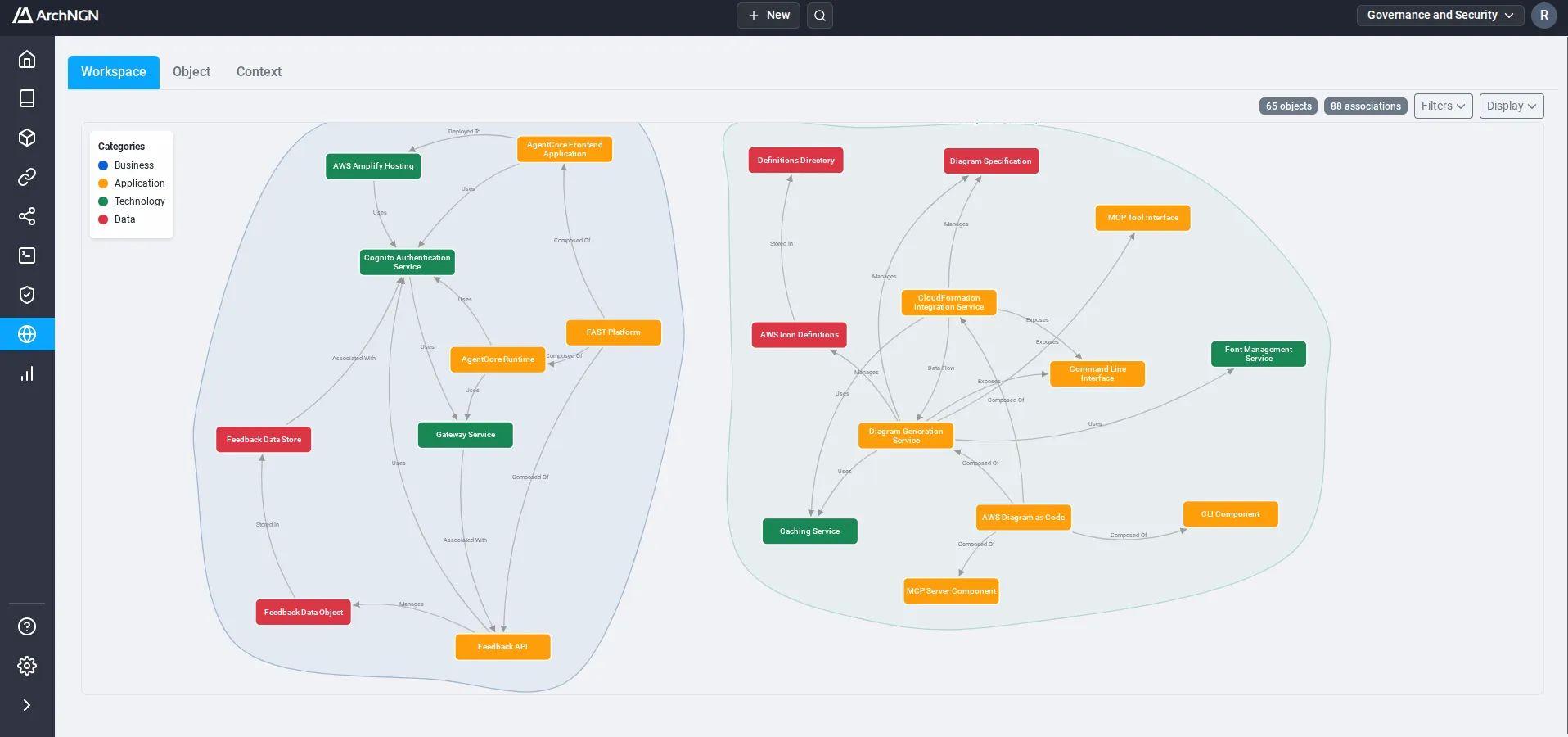1568x737 pixels.
Task: Click the 65 objects badge
Action: (1288, 106)
